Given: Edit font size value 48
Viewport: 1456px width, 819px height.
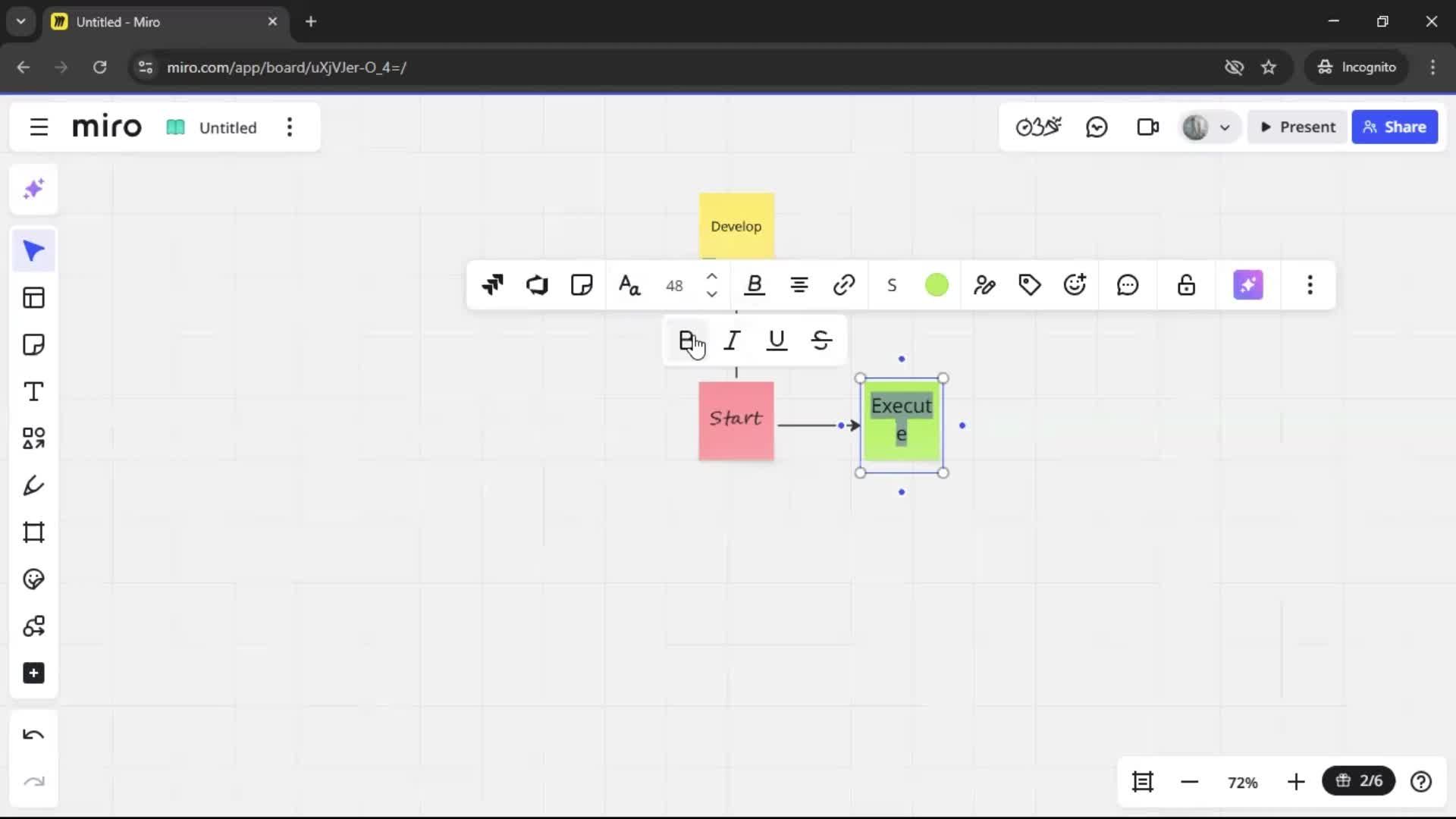Looking at the screenshot, I should tap(674, 286).
